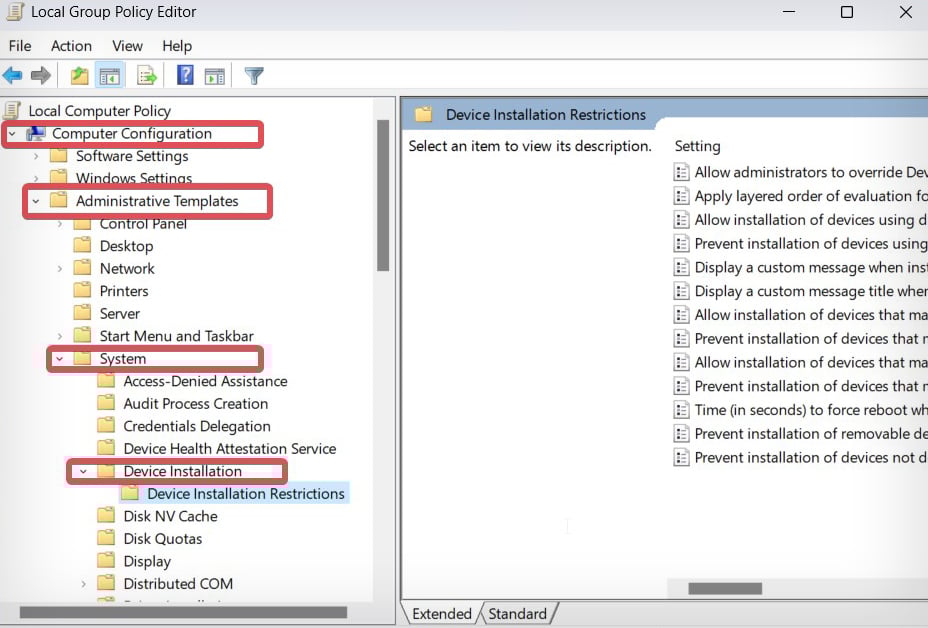Image resolution: width=928 pixels, height=628 pixels.
Task: Click the Setting column header
Action: click(697, 146)
